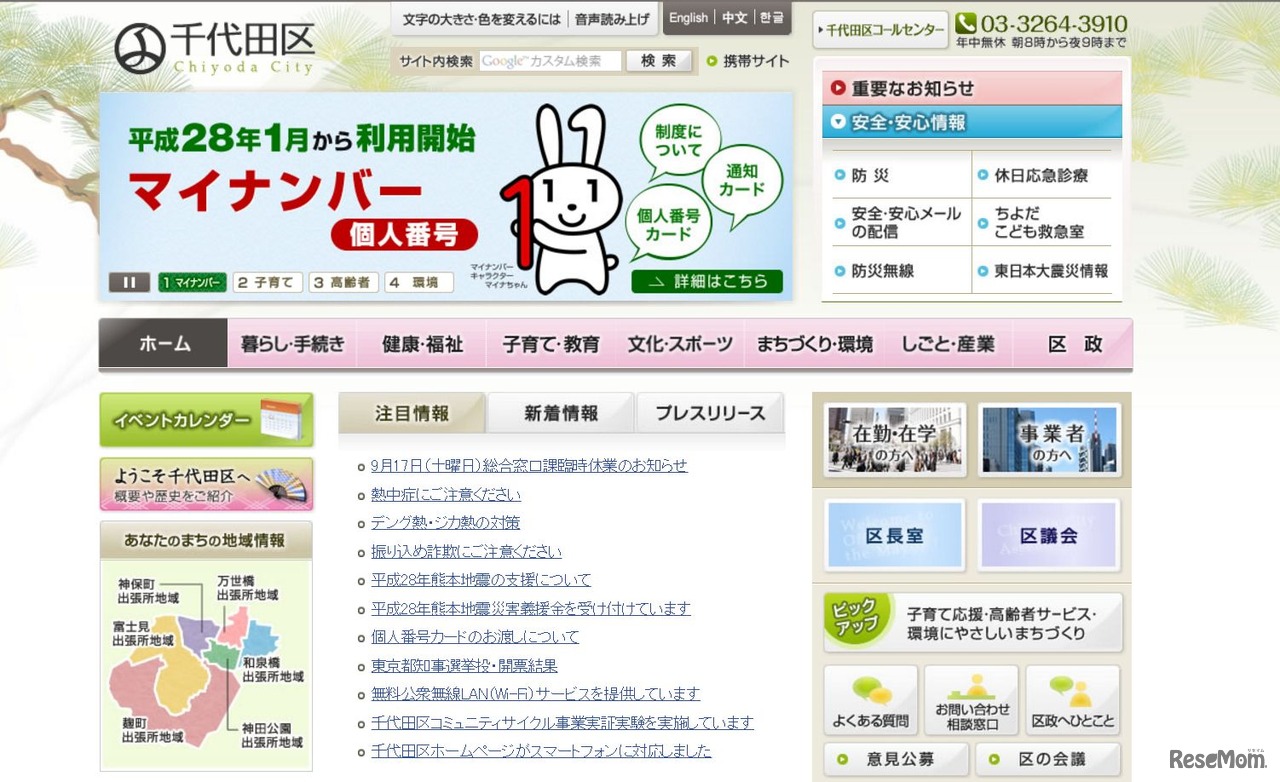1280x782 pixels.
Task: Pause the banner slideshow
Action: click(x=129, y=282)
